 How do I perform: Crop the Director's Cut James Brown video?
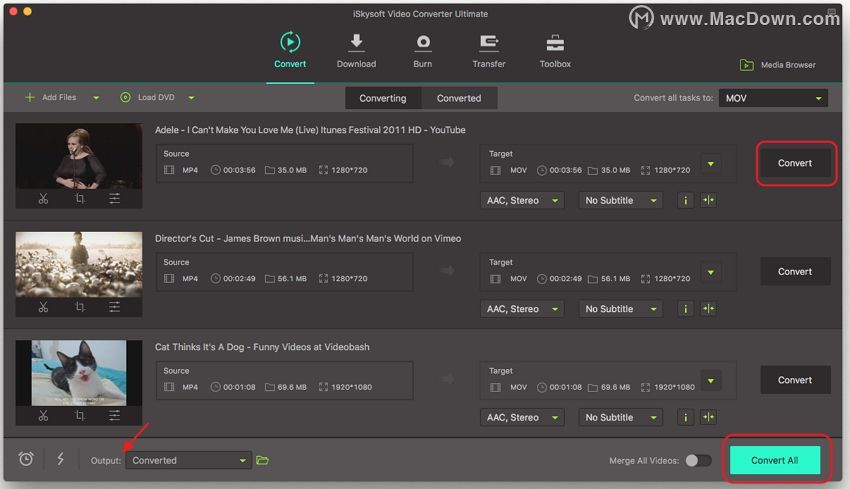coord(80,307)
